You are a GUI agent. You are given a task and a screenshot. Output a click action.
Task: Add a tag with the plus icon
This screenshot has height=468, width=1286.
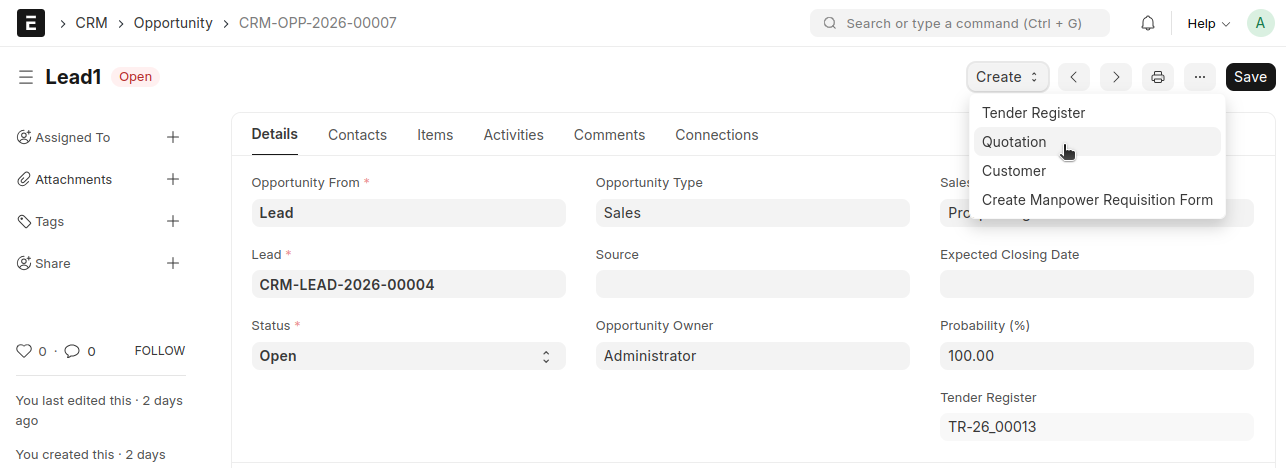pos(173,221)
